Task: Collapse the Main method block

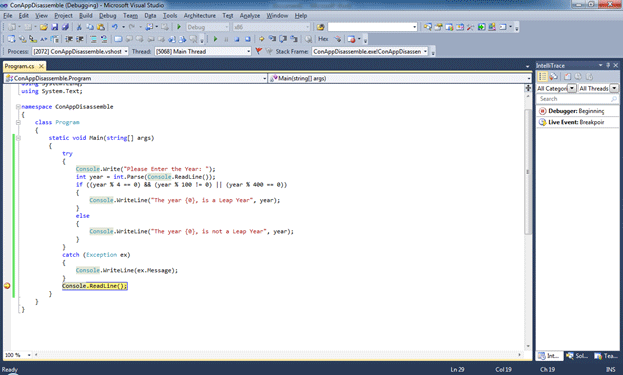Action: coord(18,138)
